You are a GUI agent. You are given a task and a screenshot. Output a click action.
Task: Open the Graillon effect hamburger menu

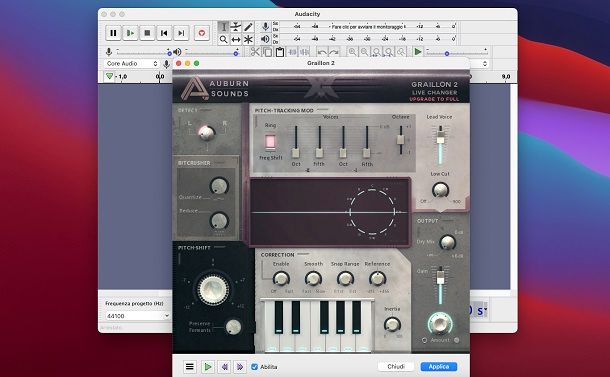point(189,366)
